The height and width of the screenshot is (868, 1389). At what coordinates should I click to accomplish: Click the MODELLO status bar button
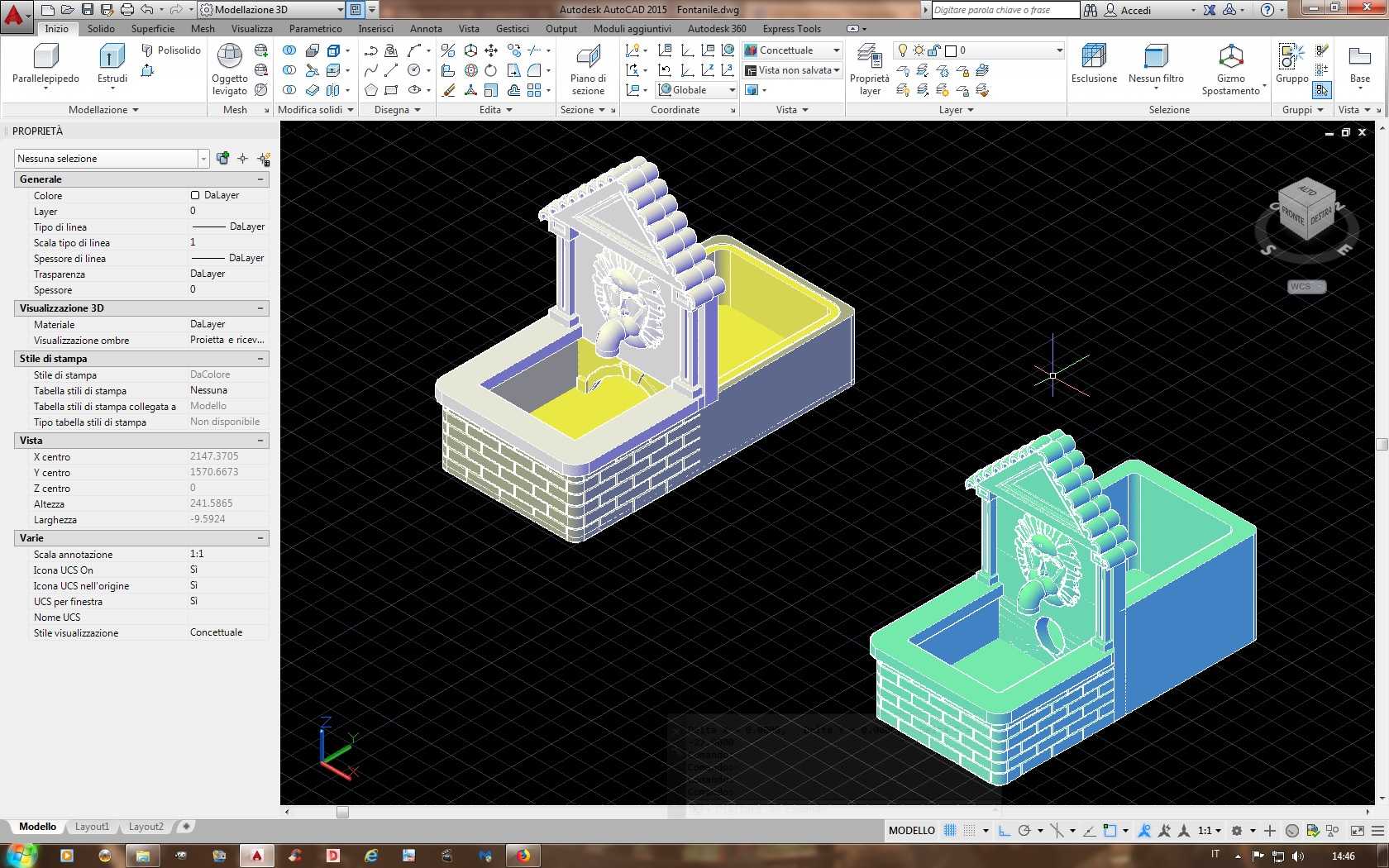(x=912, y=830)
